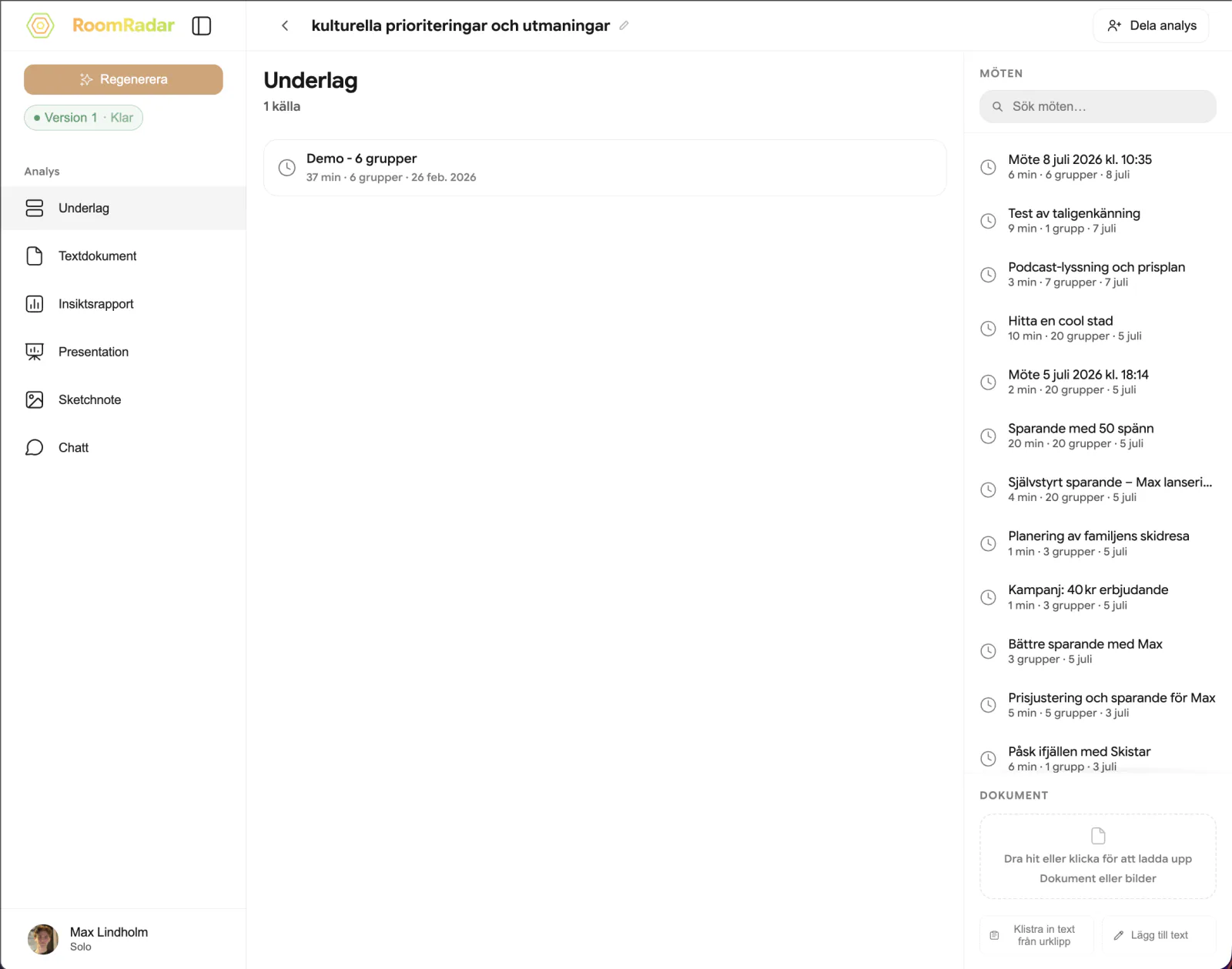Open the Version 1 Klar version selector
1232x969 pixels.
(83, 118)
